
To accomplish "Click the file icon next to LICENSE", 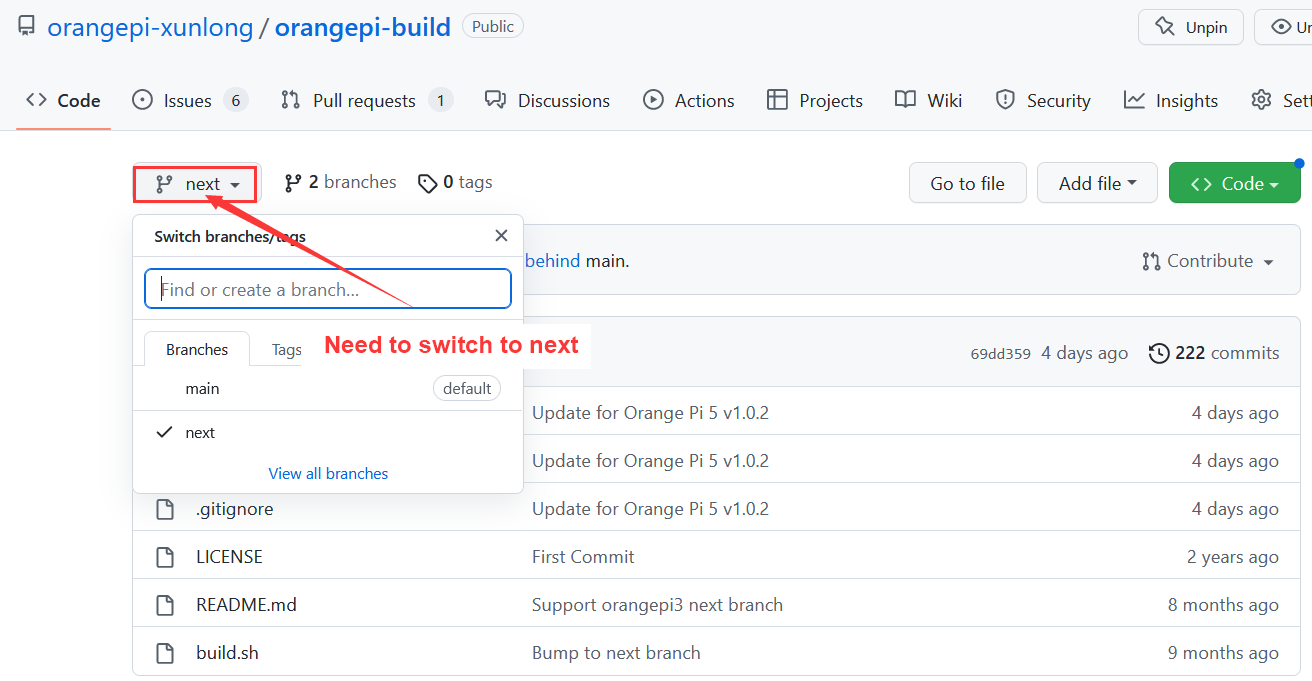I will [x=165, y=557].
